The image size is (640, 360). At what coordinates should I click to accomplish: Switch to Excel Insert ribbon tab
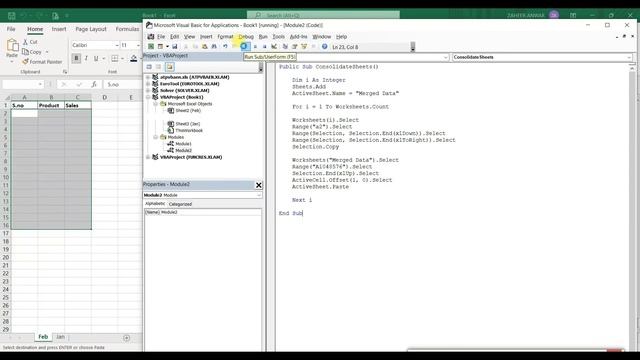point(59,29)
